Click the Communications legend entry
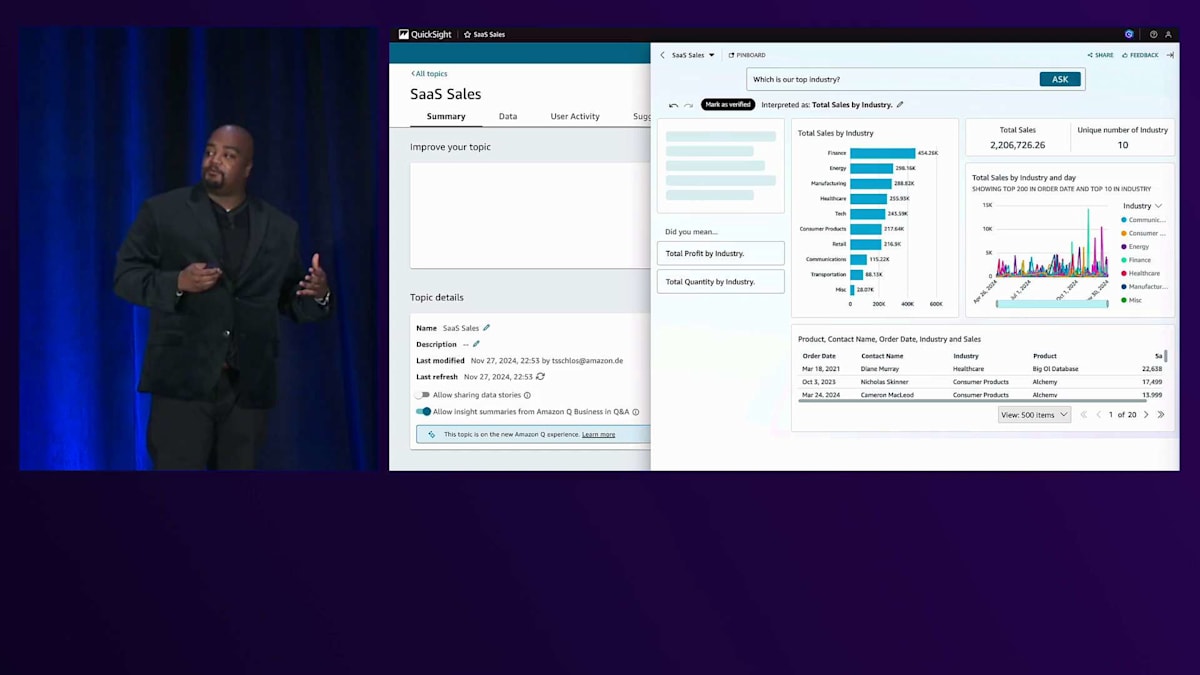Image resolution: width=1200 pixels, height=675 pixels. point(1143,220)
